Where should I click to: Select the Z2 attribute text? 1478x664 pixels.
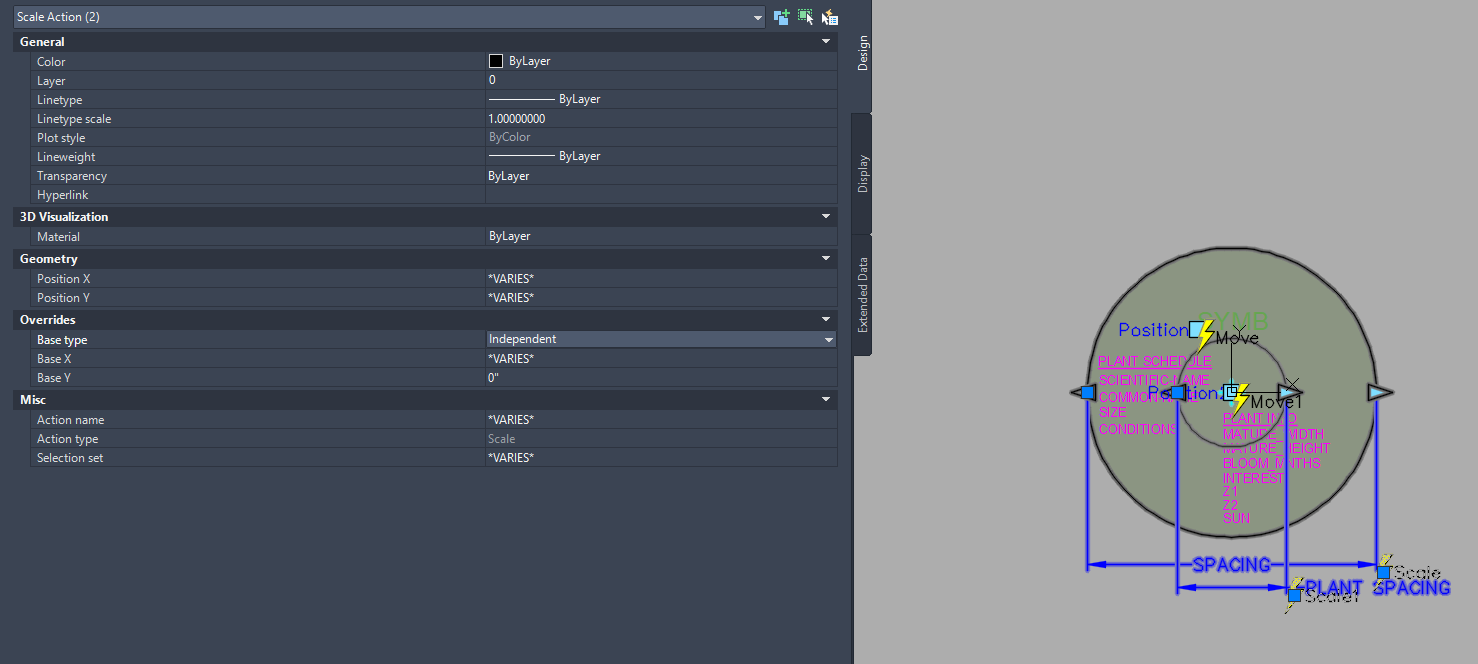1230,505
